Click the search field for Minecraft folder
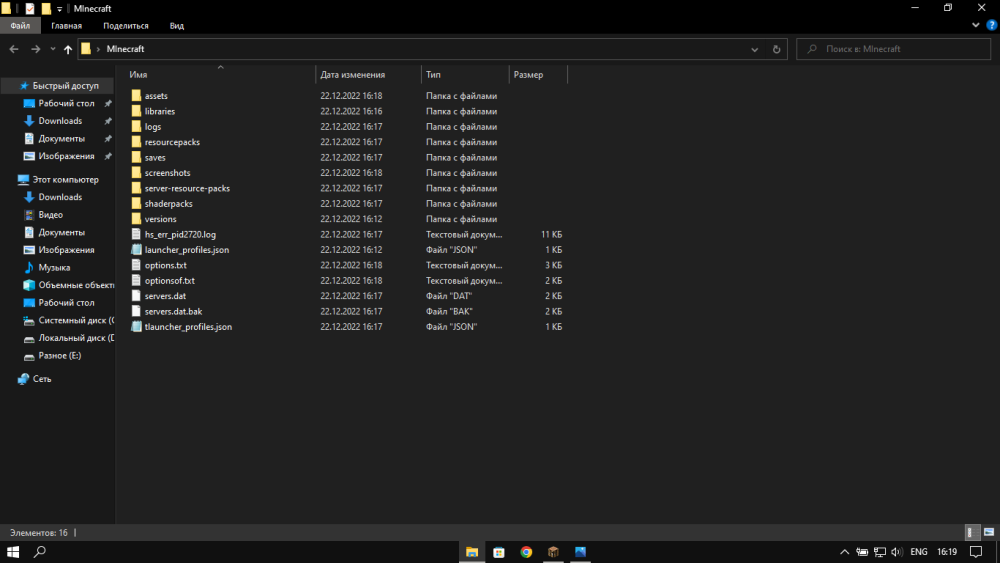1000x563 pixels. (893, 49)
